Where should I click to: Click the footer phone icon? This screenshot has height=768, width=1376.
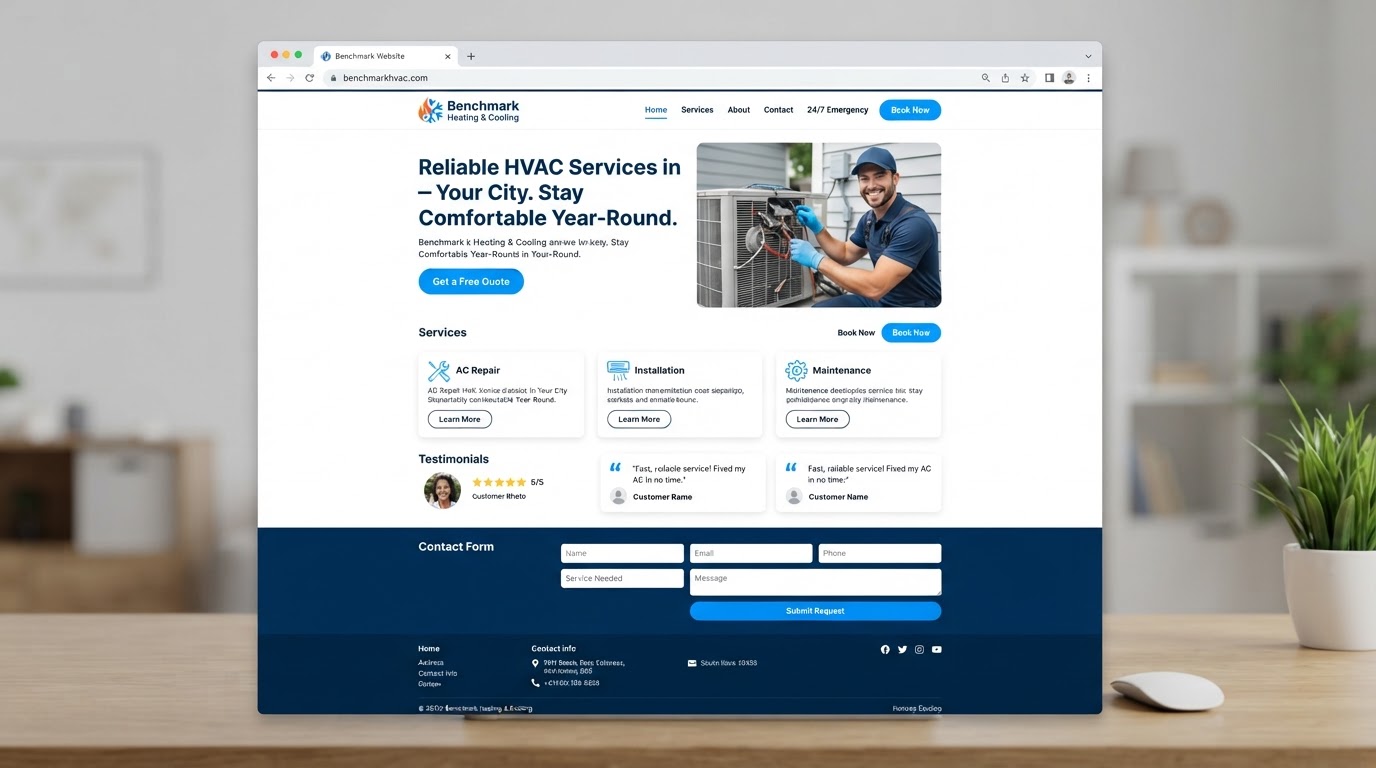pos(536,683)
